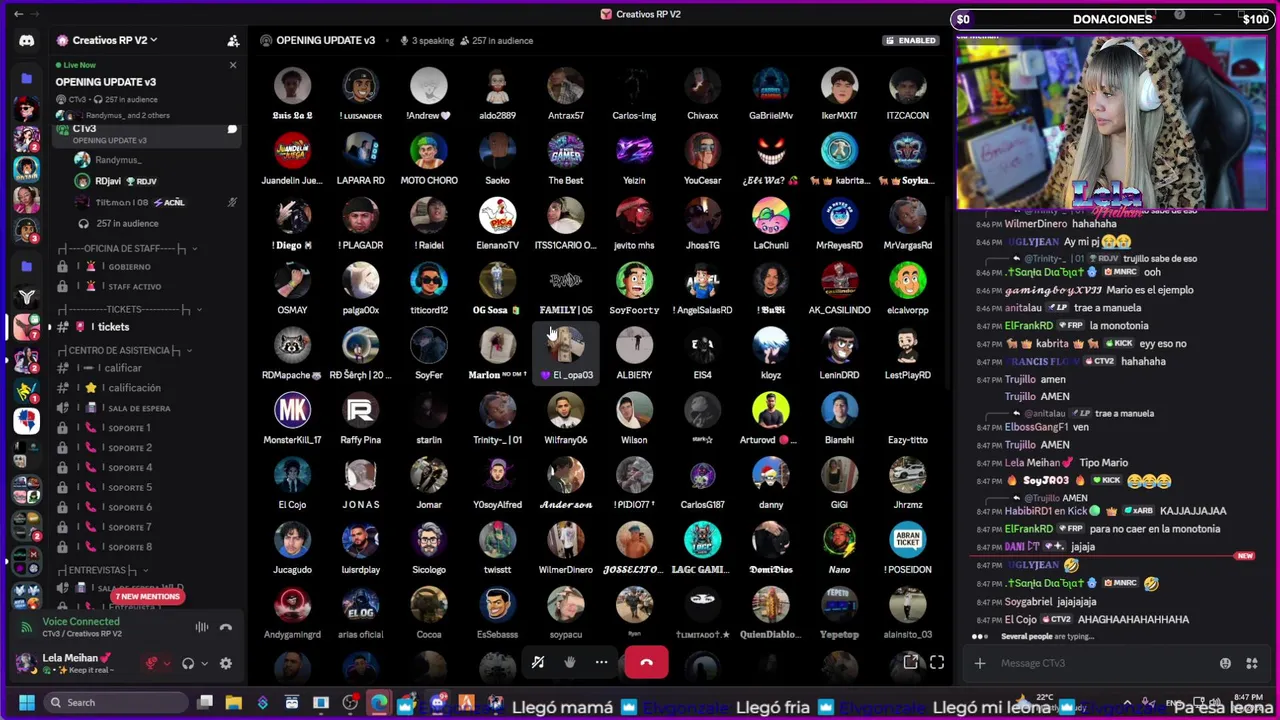
Task: Collapse the ENTREVISTAS category
Action: click(103, 570)
